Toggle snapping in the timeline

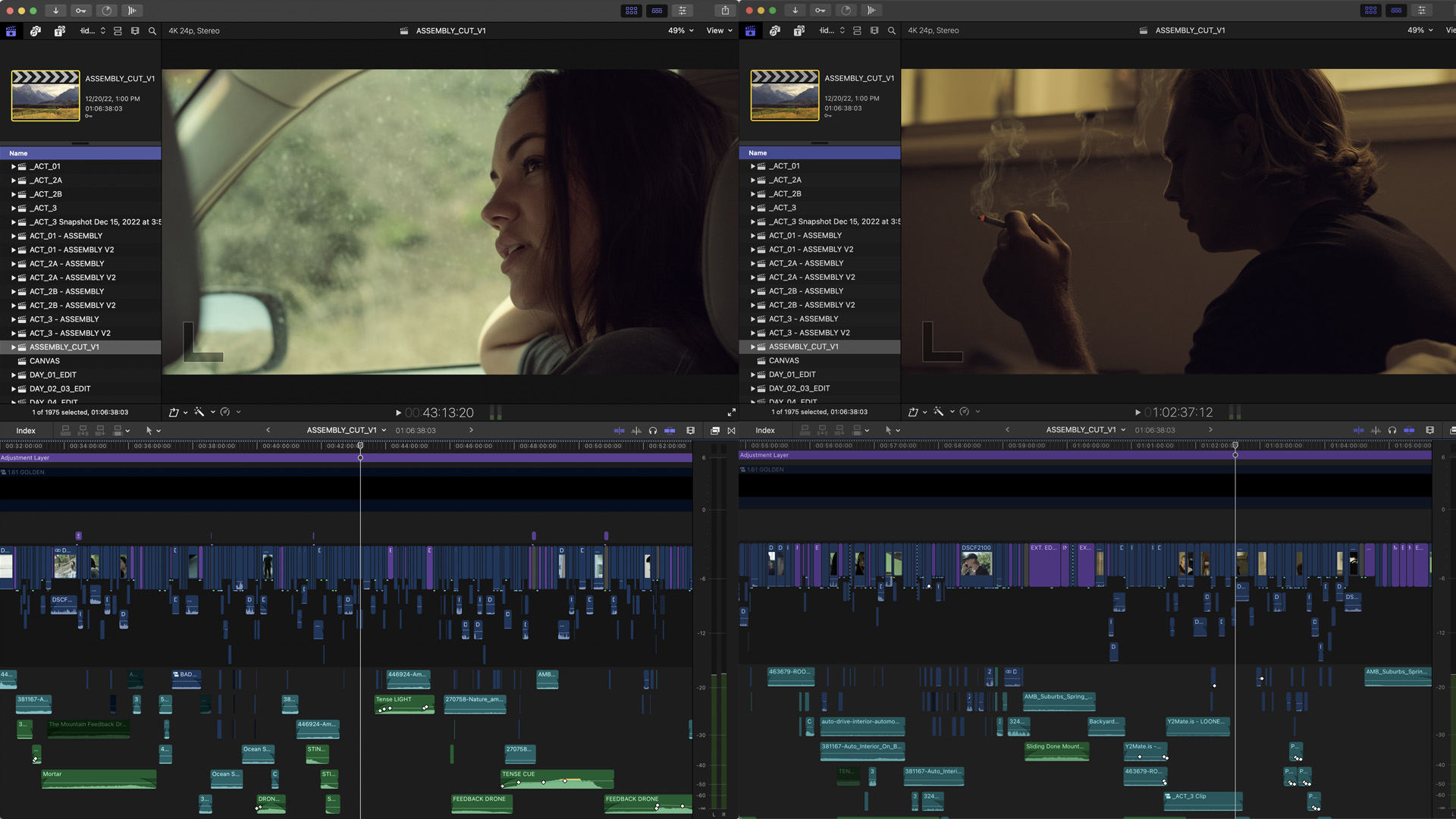[x=670, y=430]
